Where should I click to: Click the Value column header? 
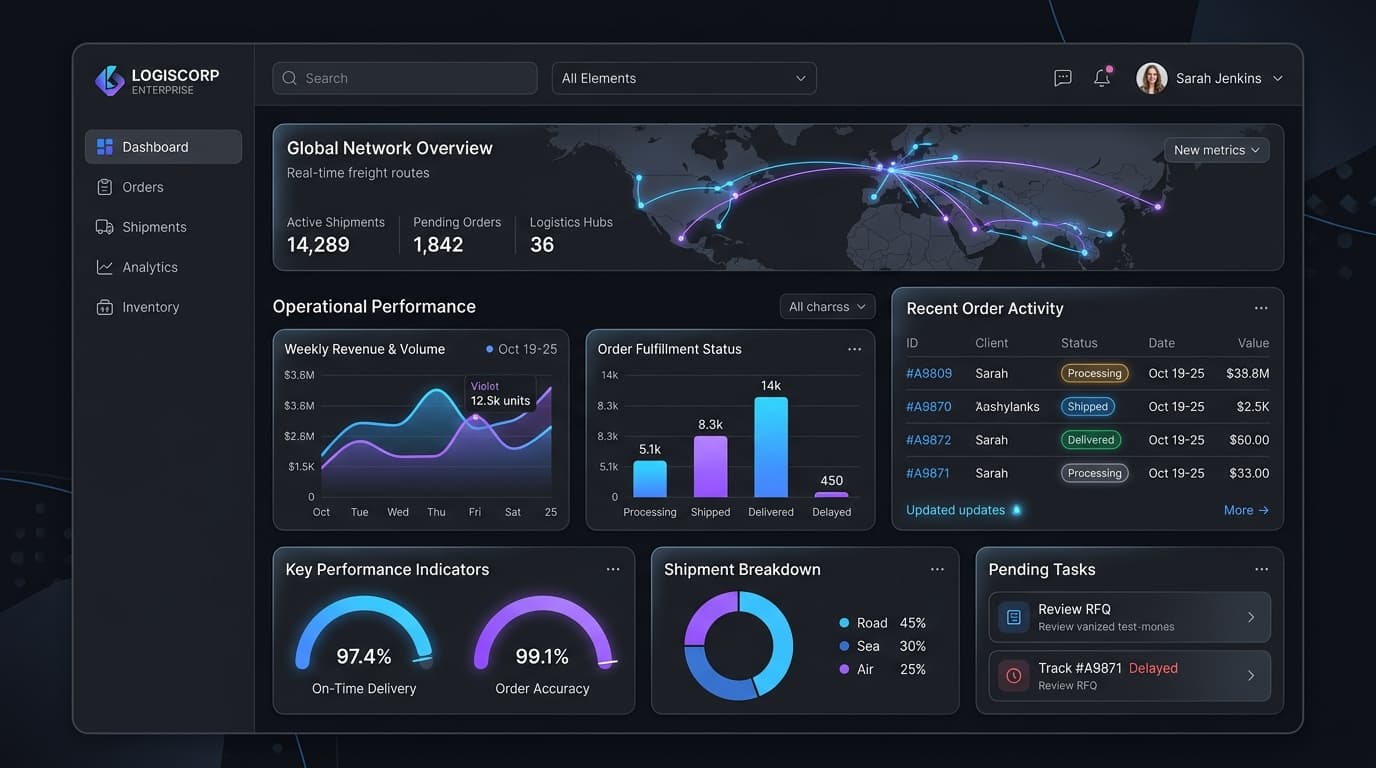[1253, 343]
